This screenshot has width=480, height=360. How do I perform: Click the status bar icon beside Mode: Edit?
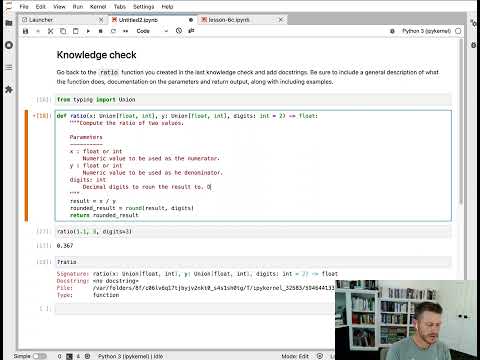(320, 356)
